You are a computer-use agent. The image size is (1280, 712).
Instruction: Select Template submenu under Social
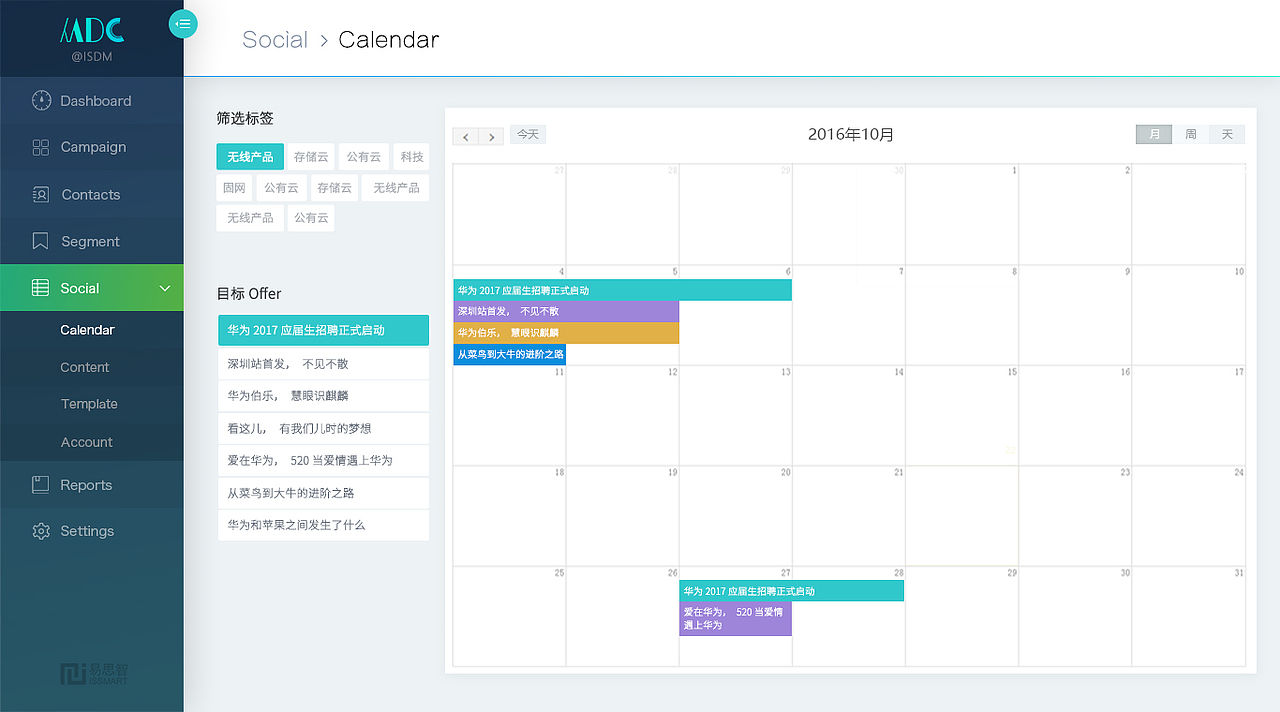click(x=89, y=404)
